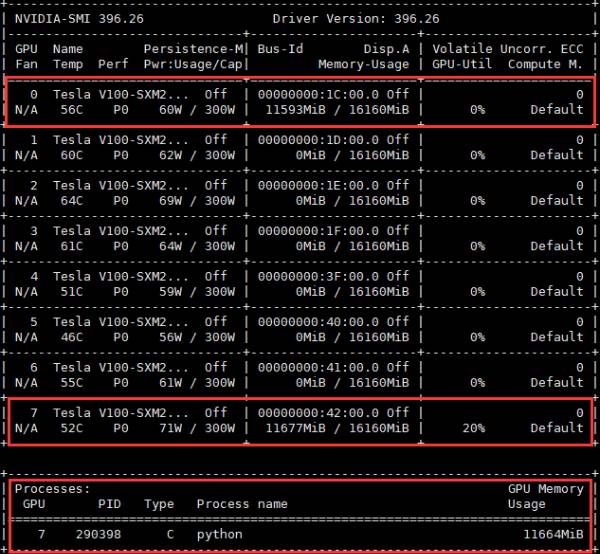Click temperature 55C for GPU 6
The width and height of the screenshot is (600, 554).
72,383
